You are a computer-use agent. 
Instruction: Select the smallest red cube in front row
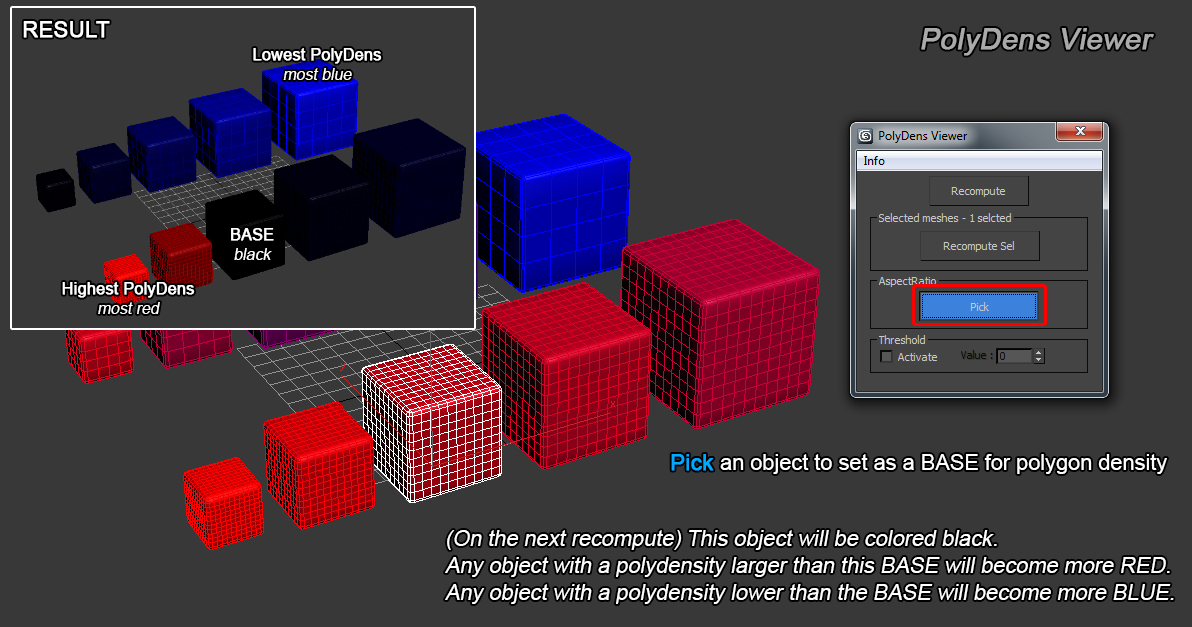[x=223, y=503]
